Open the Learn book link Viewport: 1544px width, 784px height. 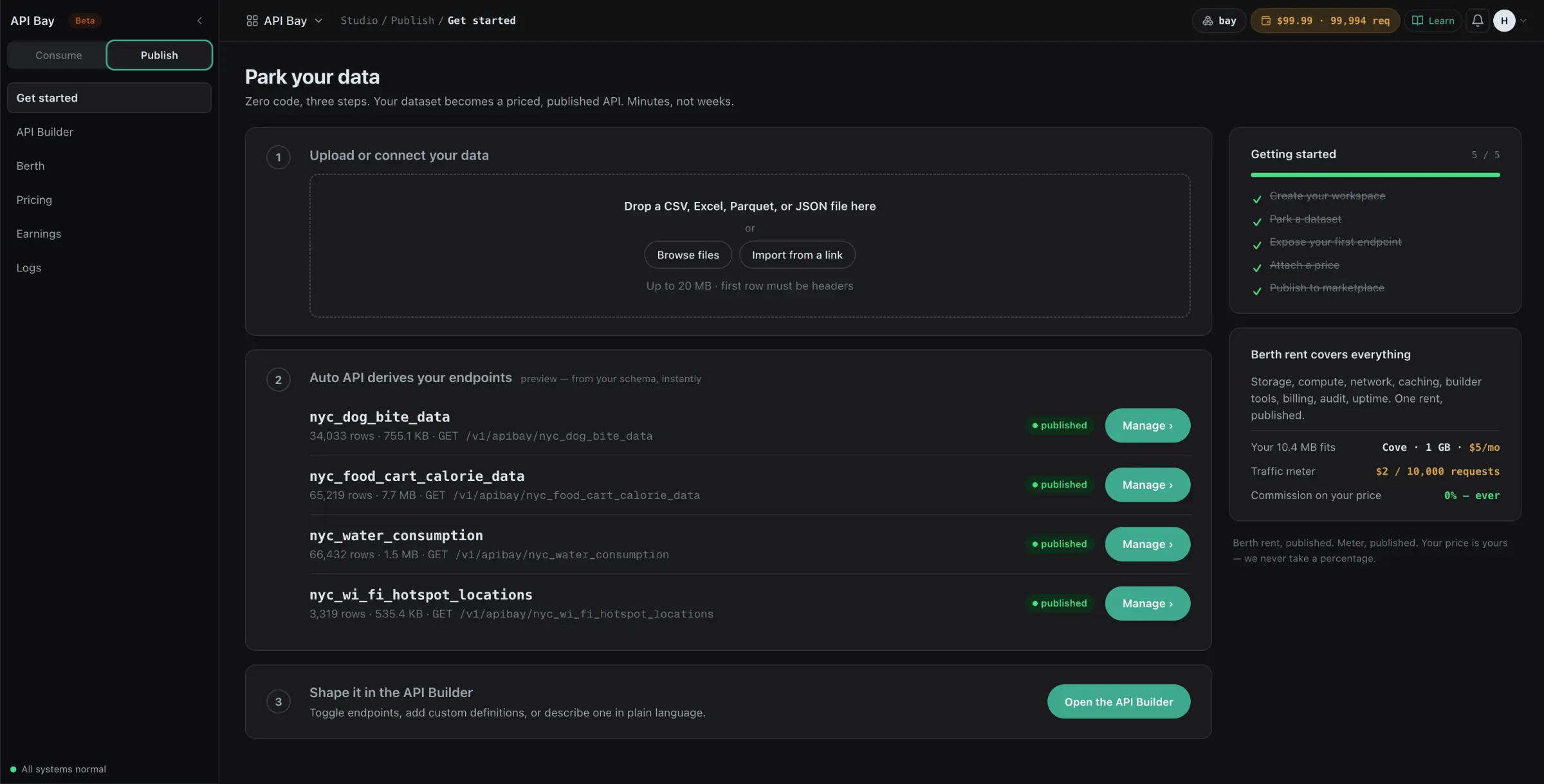pos(1433,21)
